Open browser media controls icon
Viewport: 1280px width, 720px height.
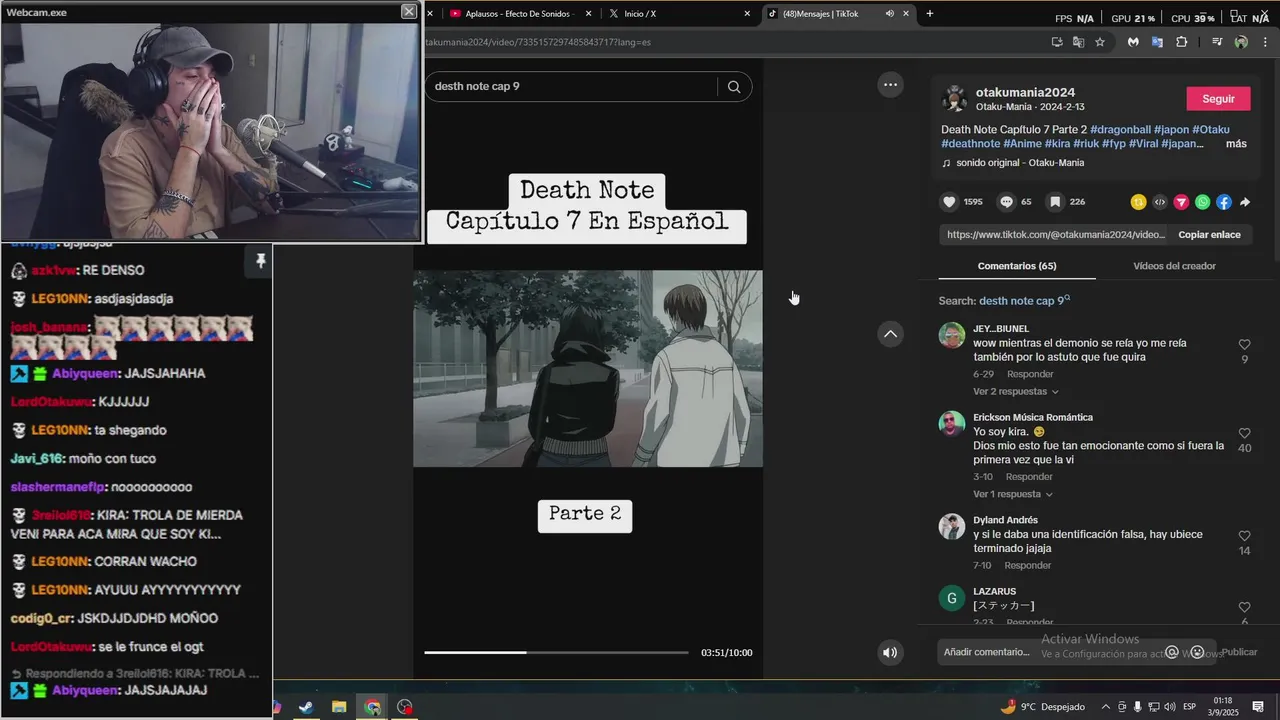pyautogui.click(x=1217, y=42)
